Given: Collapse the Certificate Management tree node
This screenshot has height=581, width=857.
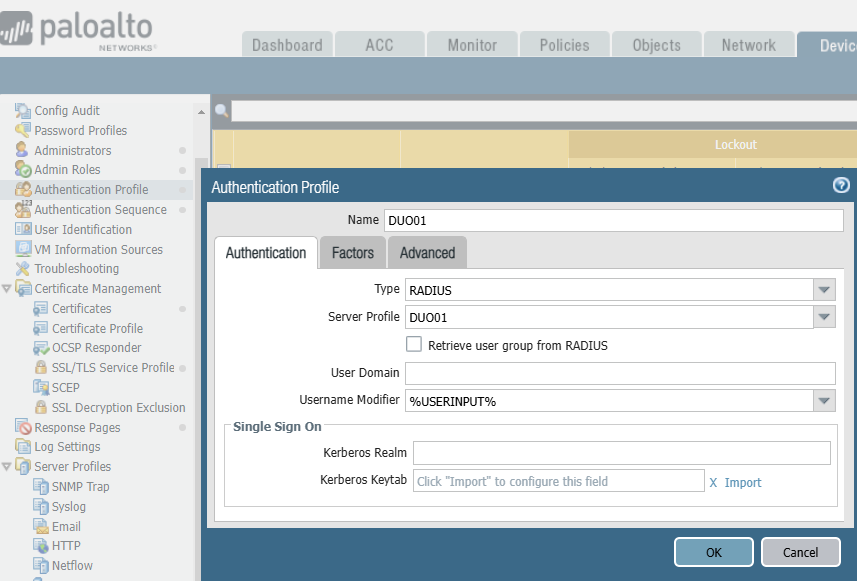Looking at the screenshot, I should pos(7,289).
